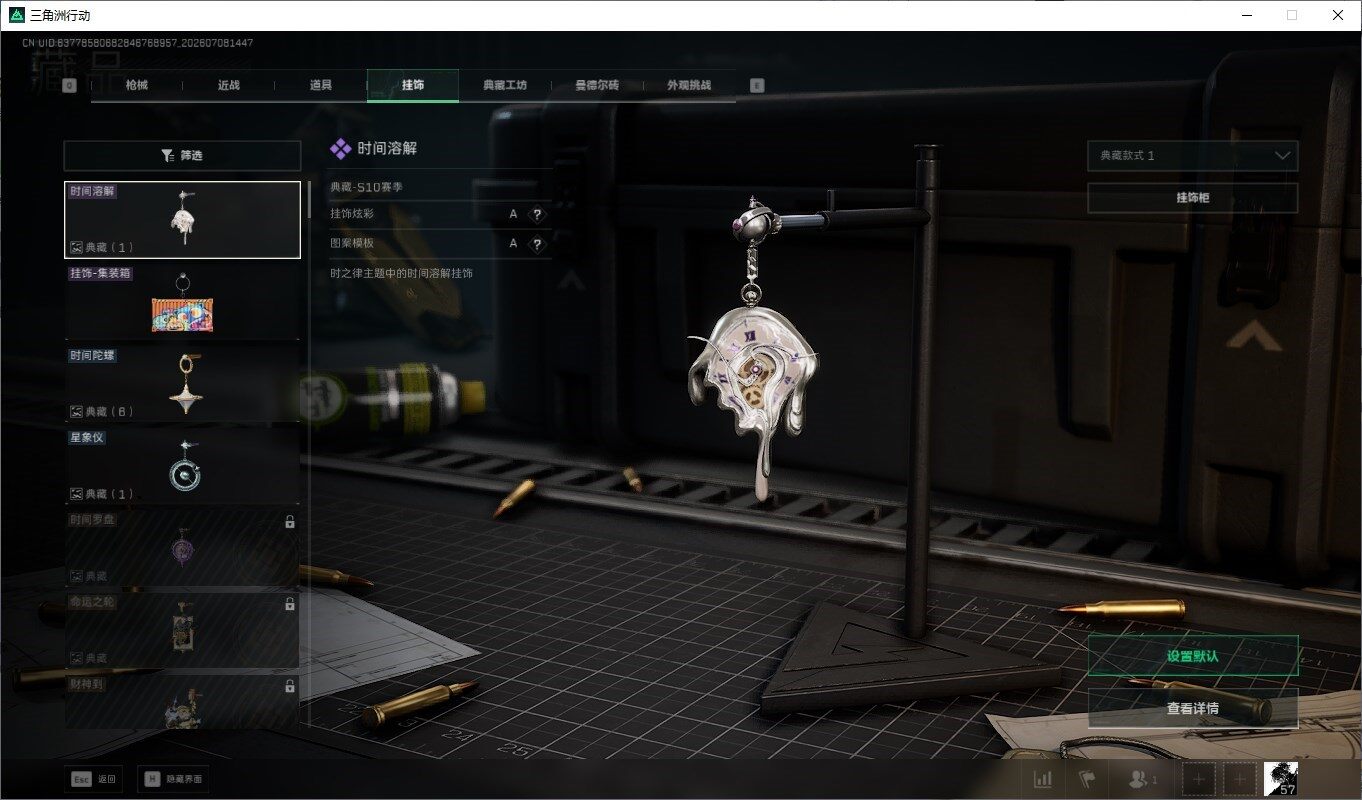The height and width of the screenshot is (800, 1362).
Task: Click the 查看详情 button
Action: pyautogui.click(x=1193, y=708)
